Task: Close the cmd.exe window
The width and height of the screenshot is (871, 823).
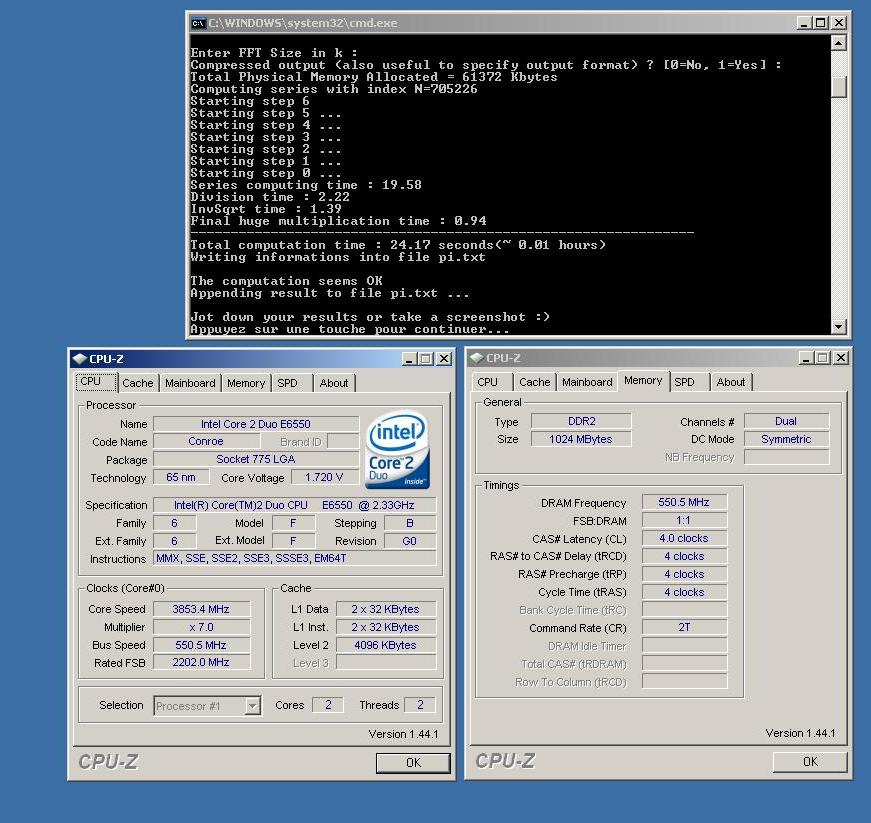Action: [x=839, y=23]
